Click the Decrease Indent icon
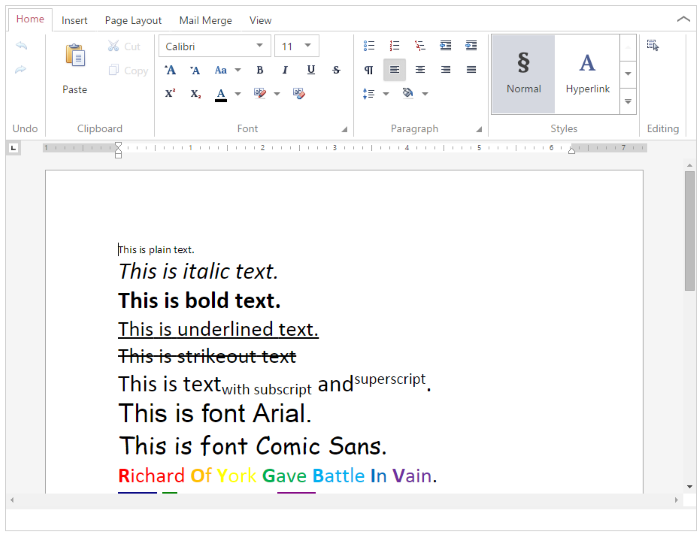The image size is (700, 535). pyautogui.click(x=445, y=46)
